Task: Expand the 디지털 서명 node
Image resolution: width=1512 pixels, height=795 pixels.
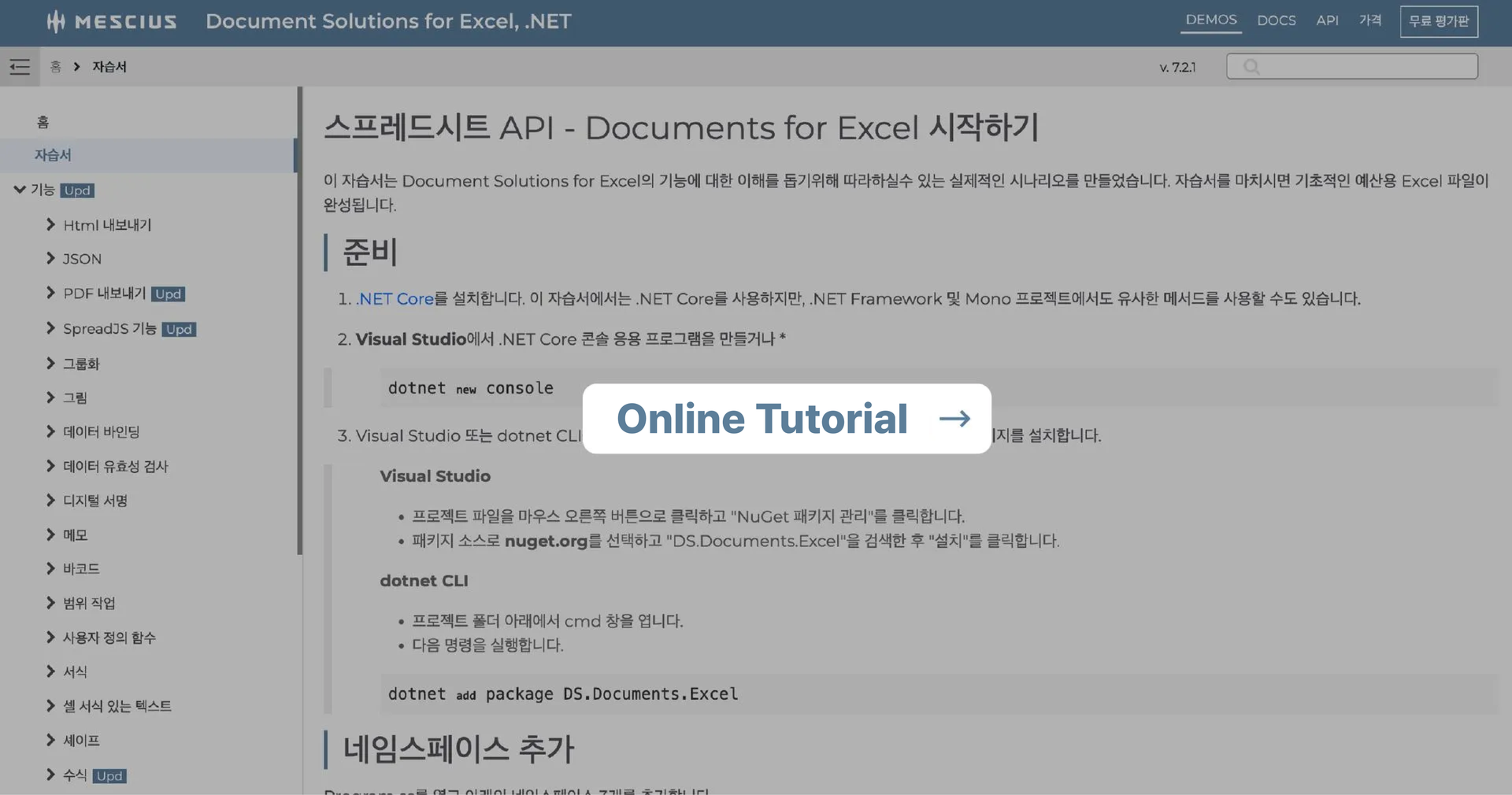Action: point(50,500)
